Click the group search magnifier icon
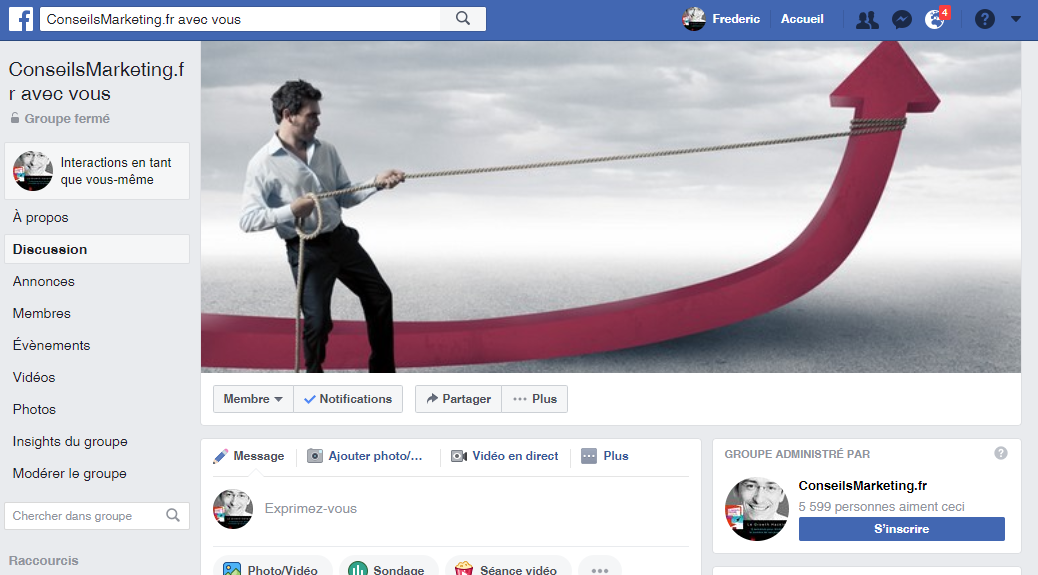 click(x=173, y=515)
